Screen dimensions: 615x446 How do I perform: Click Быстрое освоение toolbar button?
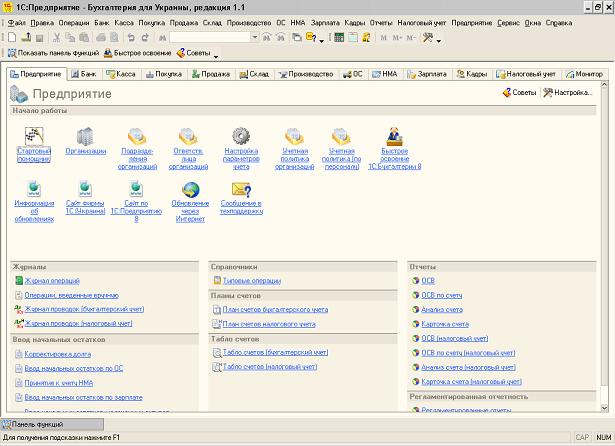pyautogui.click(x=138, y=53)
